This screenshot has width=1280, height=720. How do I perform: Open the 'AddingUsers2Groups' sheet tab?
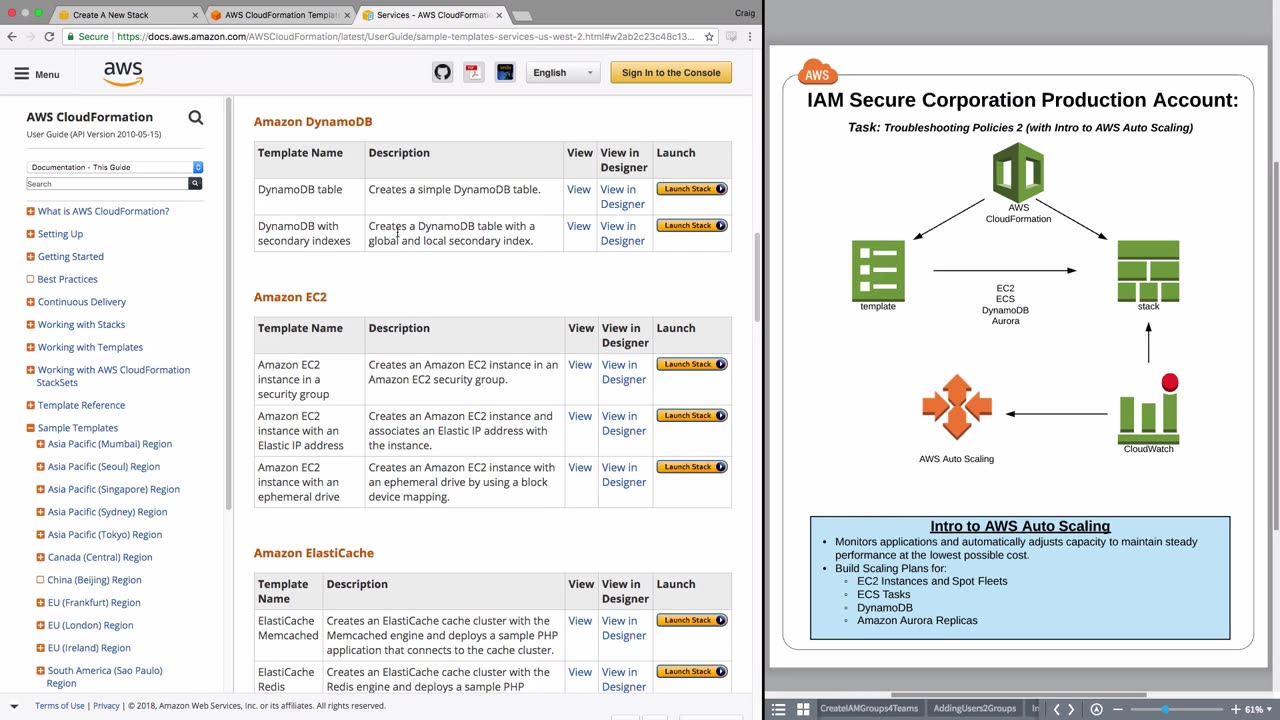(x=974, y=709)
